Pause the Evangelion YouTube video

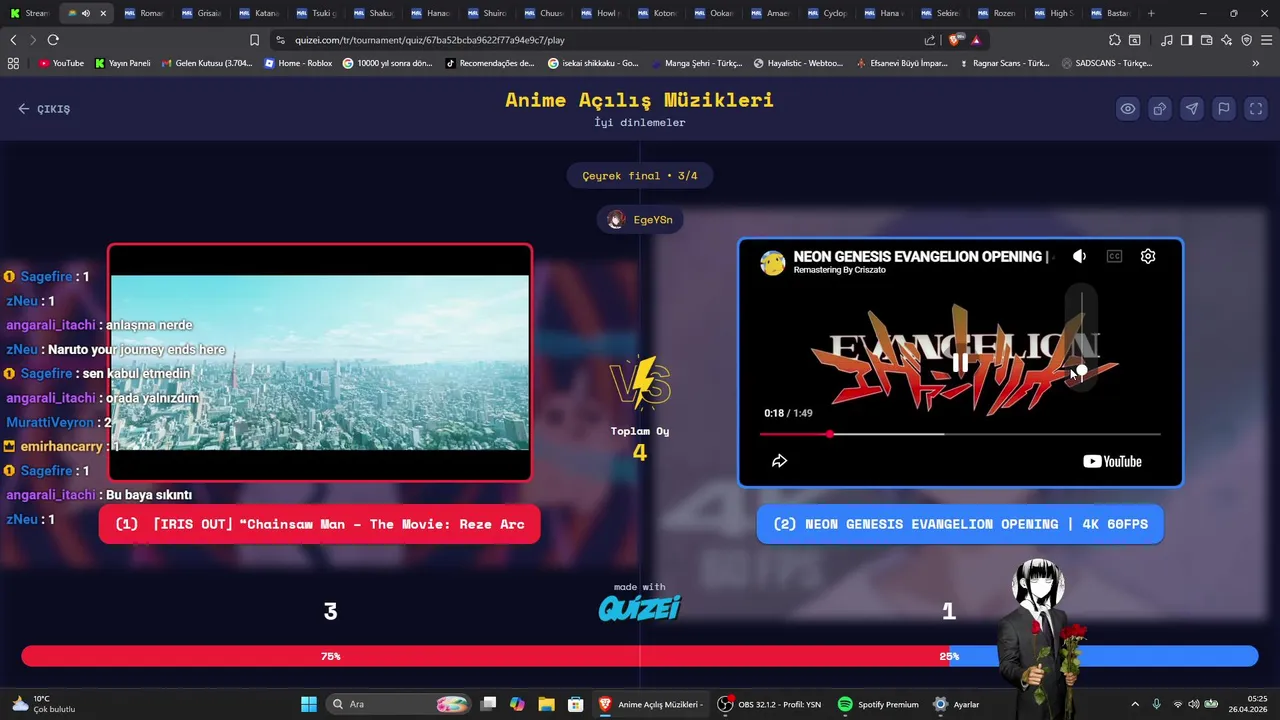(x=960, y=362)
